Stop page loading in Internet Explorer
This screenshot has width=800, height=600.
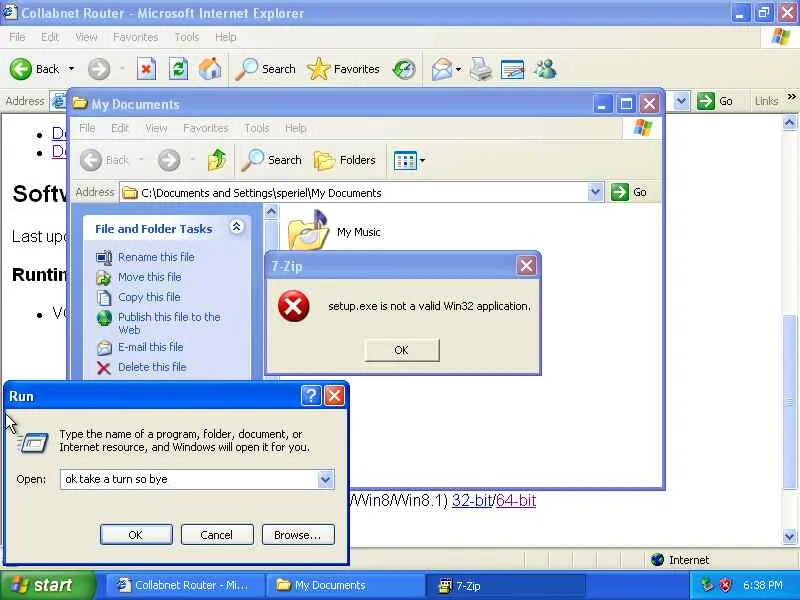click(x=146, y=69)
